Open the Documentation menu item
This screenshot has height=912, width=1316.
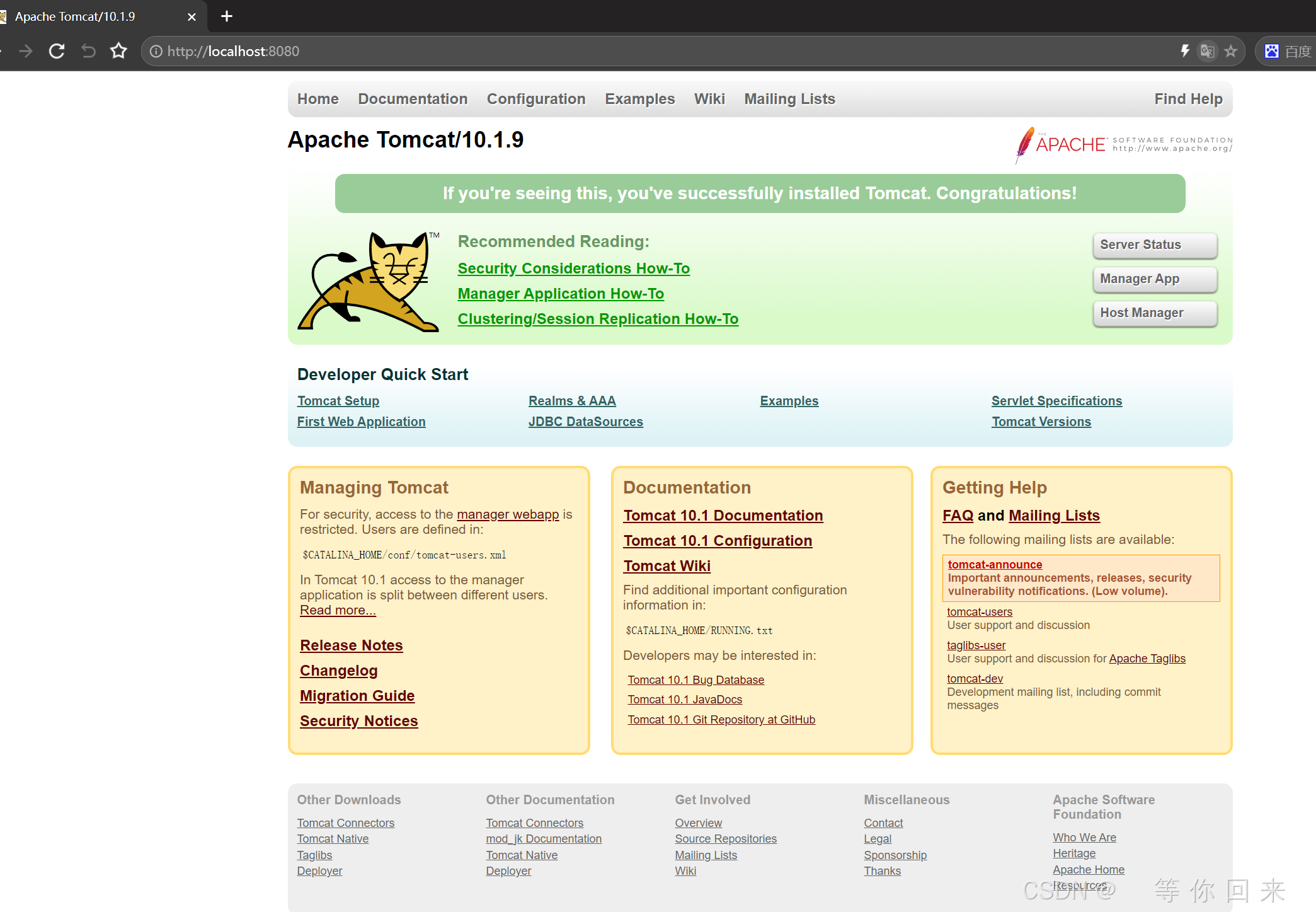[x=413, y=99]
